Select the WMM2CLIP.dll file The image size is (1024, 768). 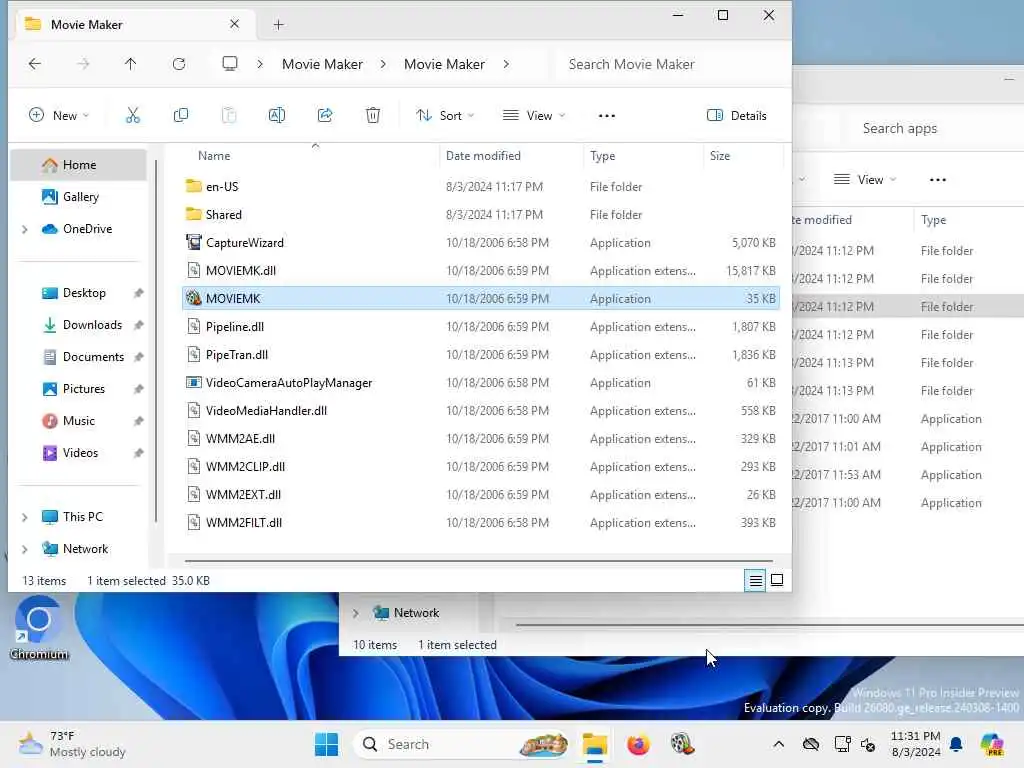coord(481,467)
